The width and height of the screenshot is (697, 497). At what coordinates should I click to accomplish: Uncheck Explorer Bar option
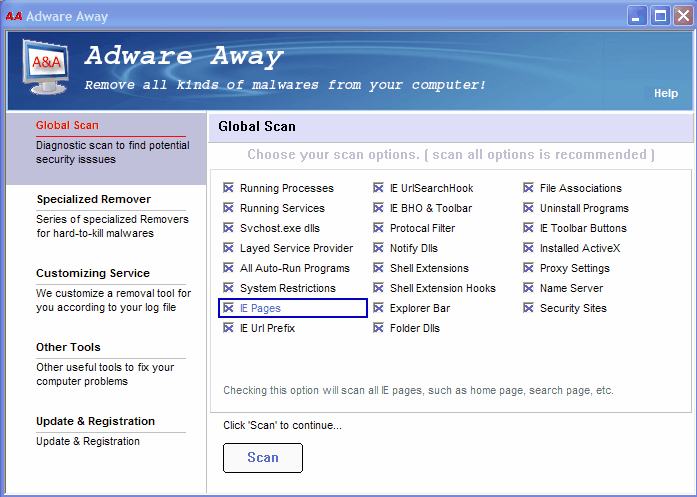pos(378,308)
